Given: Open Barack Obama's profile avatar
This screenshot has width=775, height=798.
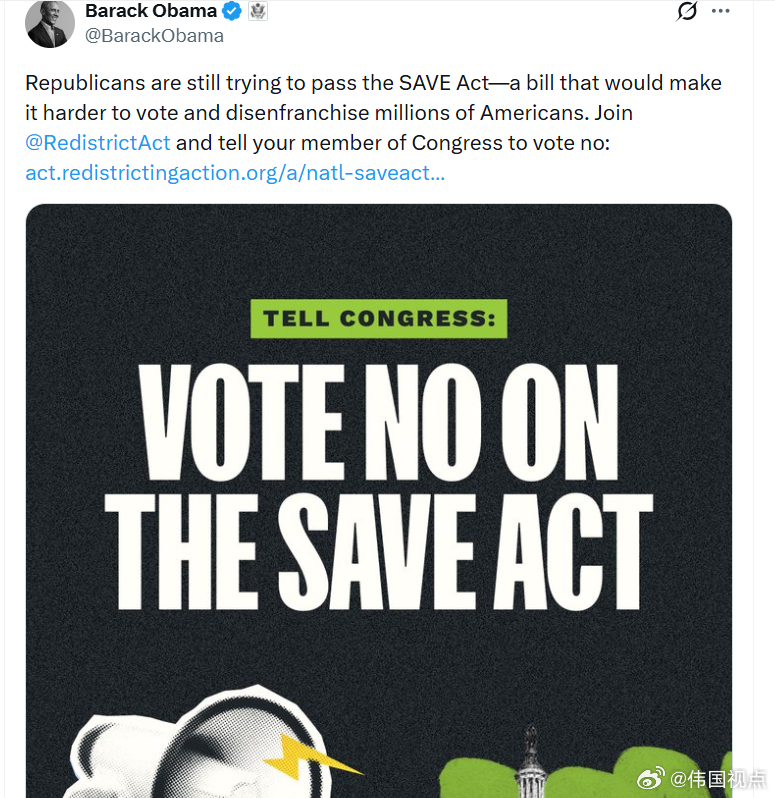Looking at the screenshot, I should point(50,24).
